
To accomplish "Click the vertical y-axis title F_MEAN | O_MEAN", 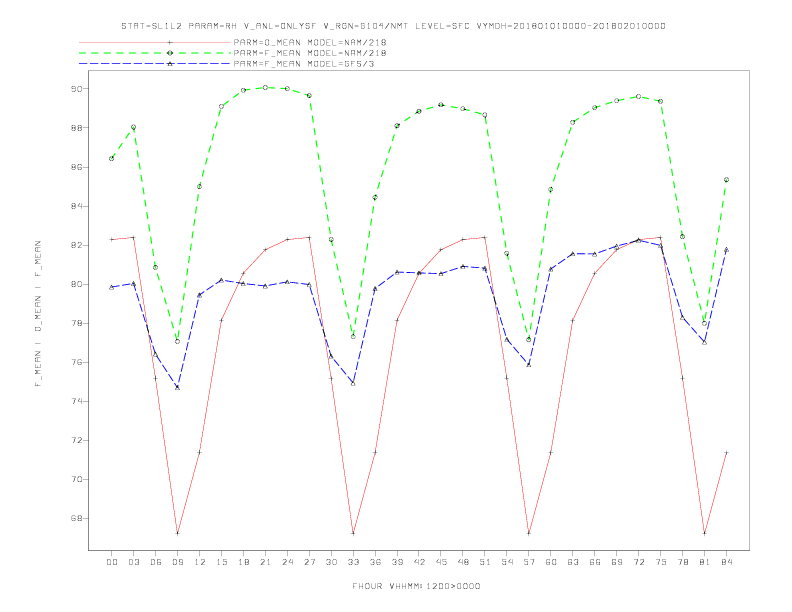I will (x=38, y=314).
